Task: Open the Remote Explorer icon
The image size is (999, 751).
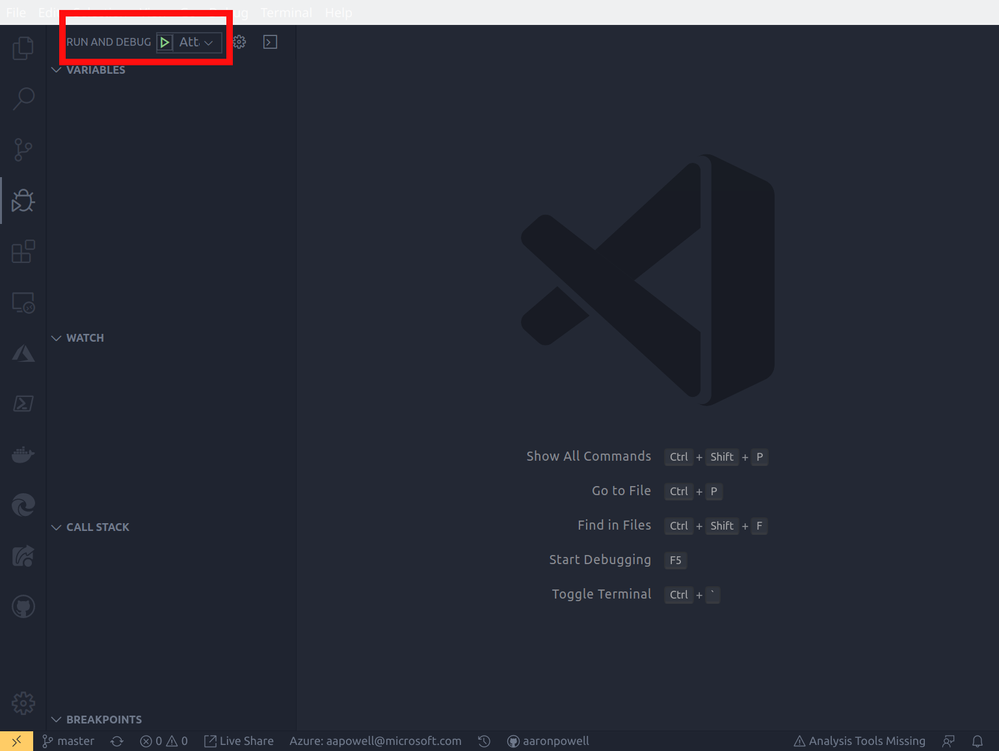Action: (23, 303)
